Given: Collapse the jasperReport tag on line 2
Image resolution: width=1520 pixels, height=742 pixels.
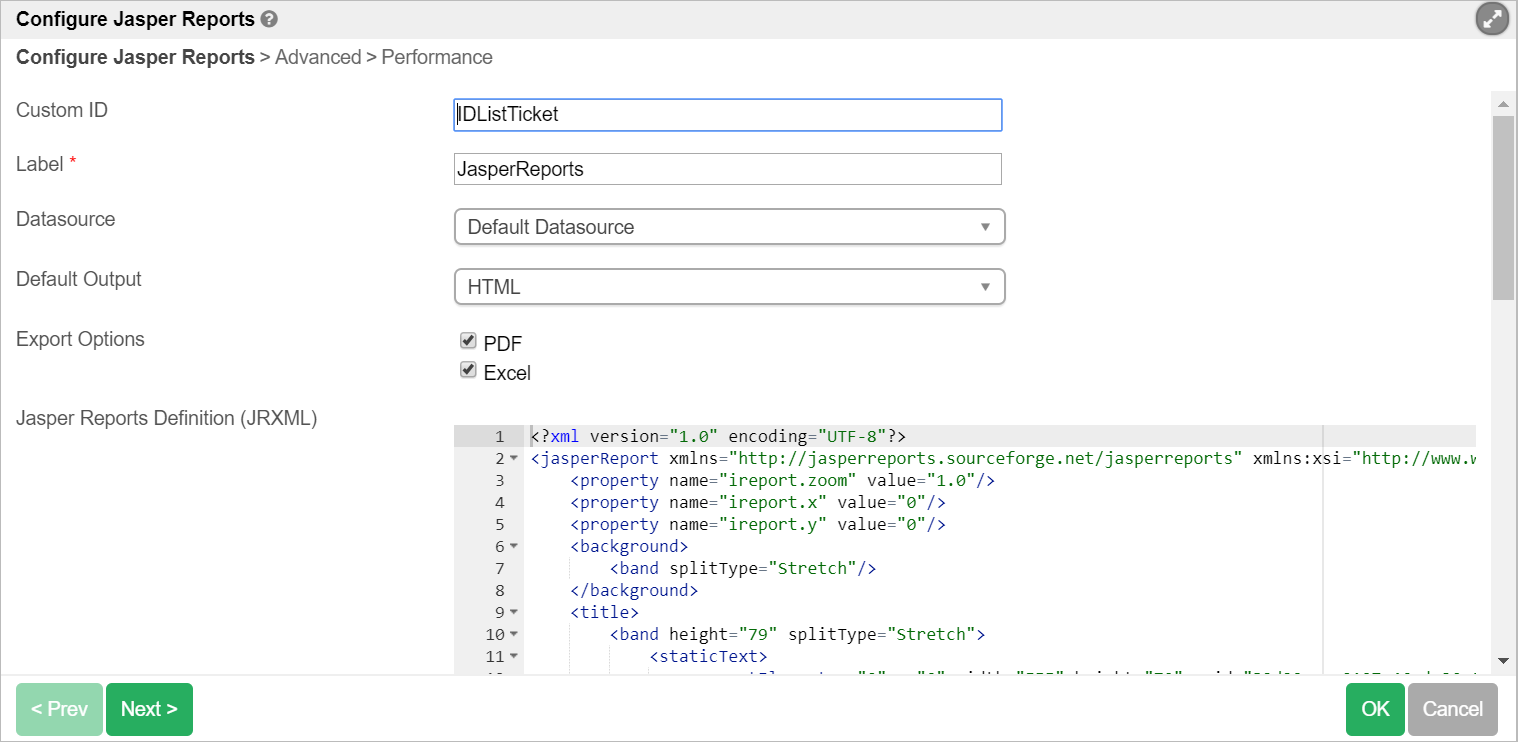Looking at the screenshot, I should tap(514, 459).
